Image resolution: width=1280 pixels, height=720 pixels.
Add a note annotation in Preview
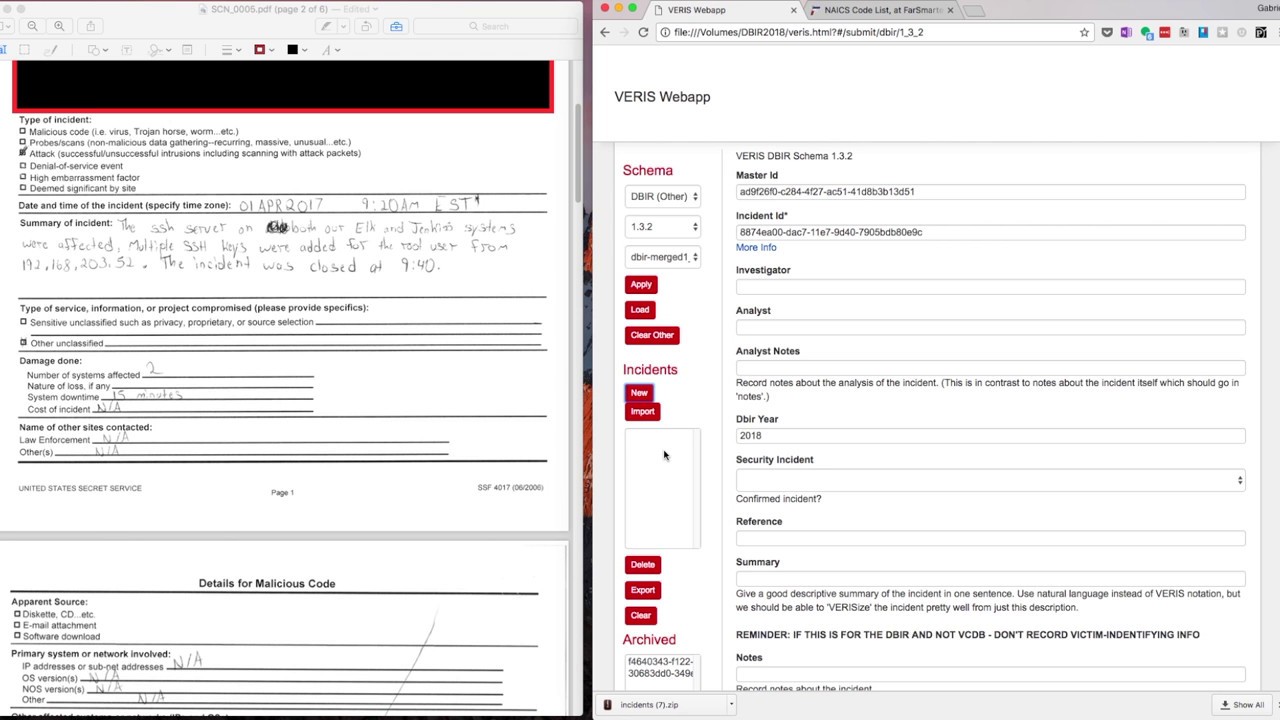point(188,50)
